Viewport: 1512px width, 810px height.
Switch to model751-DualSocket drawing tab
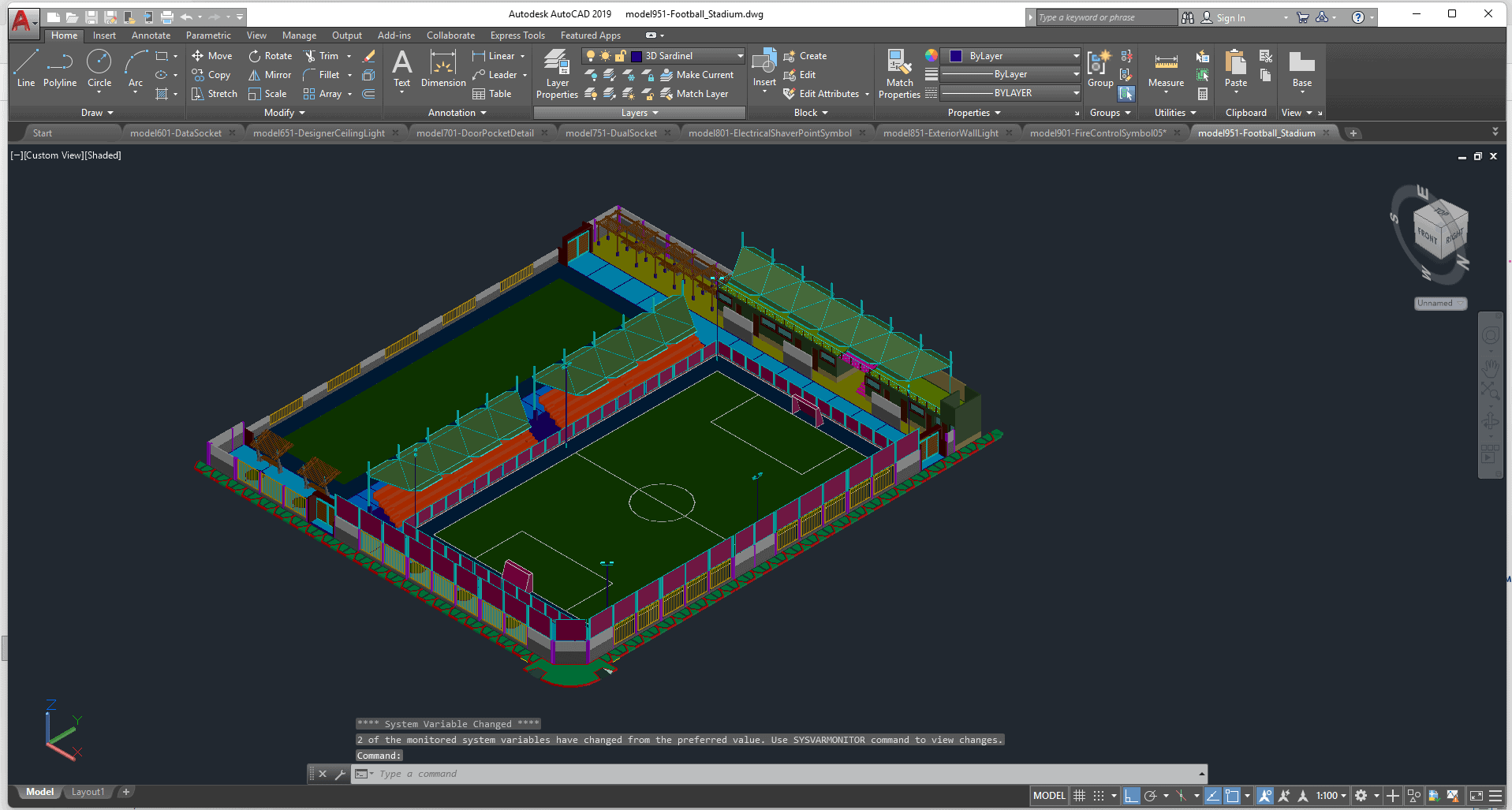click(610, 133)
